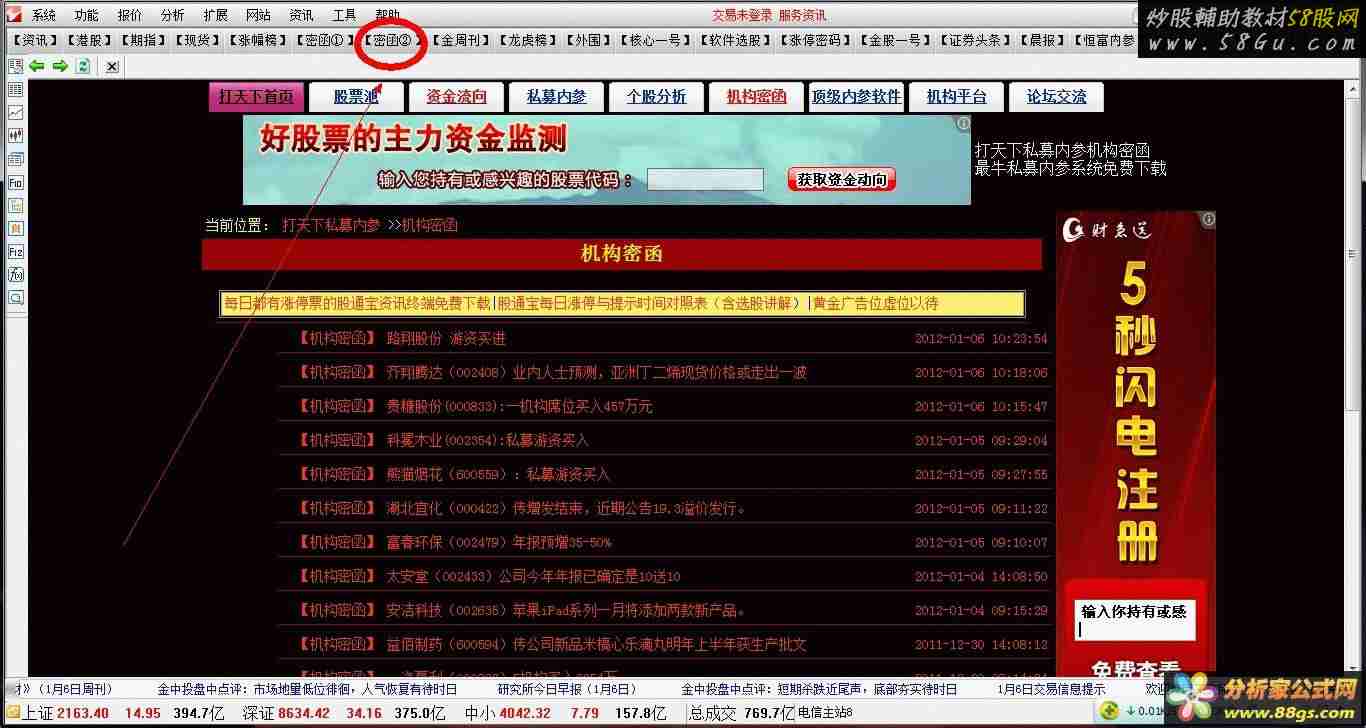Select the 【龙虎榜】 toolbar item
Viewport: 1366px width, 728px height.
528,40
